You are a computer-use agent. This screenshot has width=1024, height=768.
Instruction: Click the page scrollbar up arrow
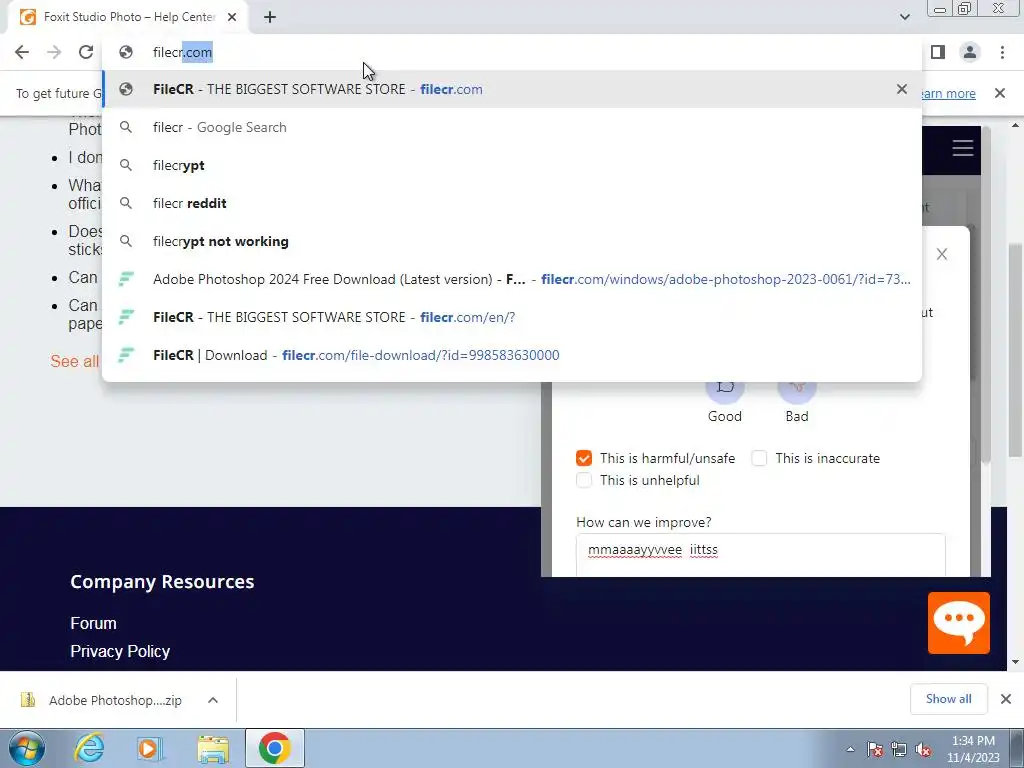tap(1016, 125)
